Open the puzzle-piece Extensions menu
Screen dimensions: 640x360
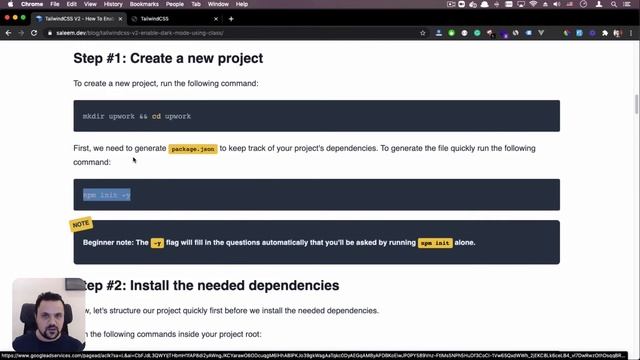(605, 33)
